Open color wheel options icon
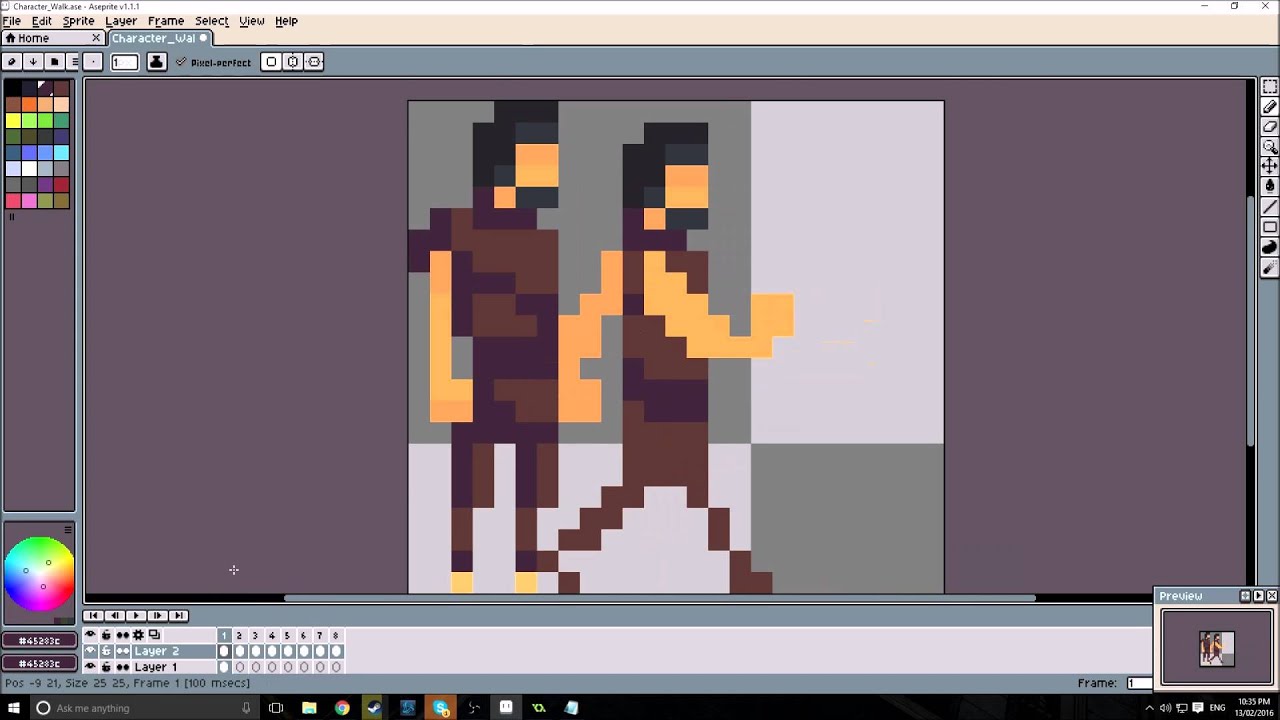The height and width of the screenshot is (720, 1280). click(68, 529)
